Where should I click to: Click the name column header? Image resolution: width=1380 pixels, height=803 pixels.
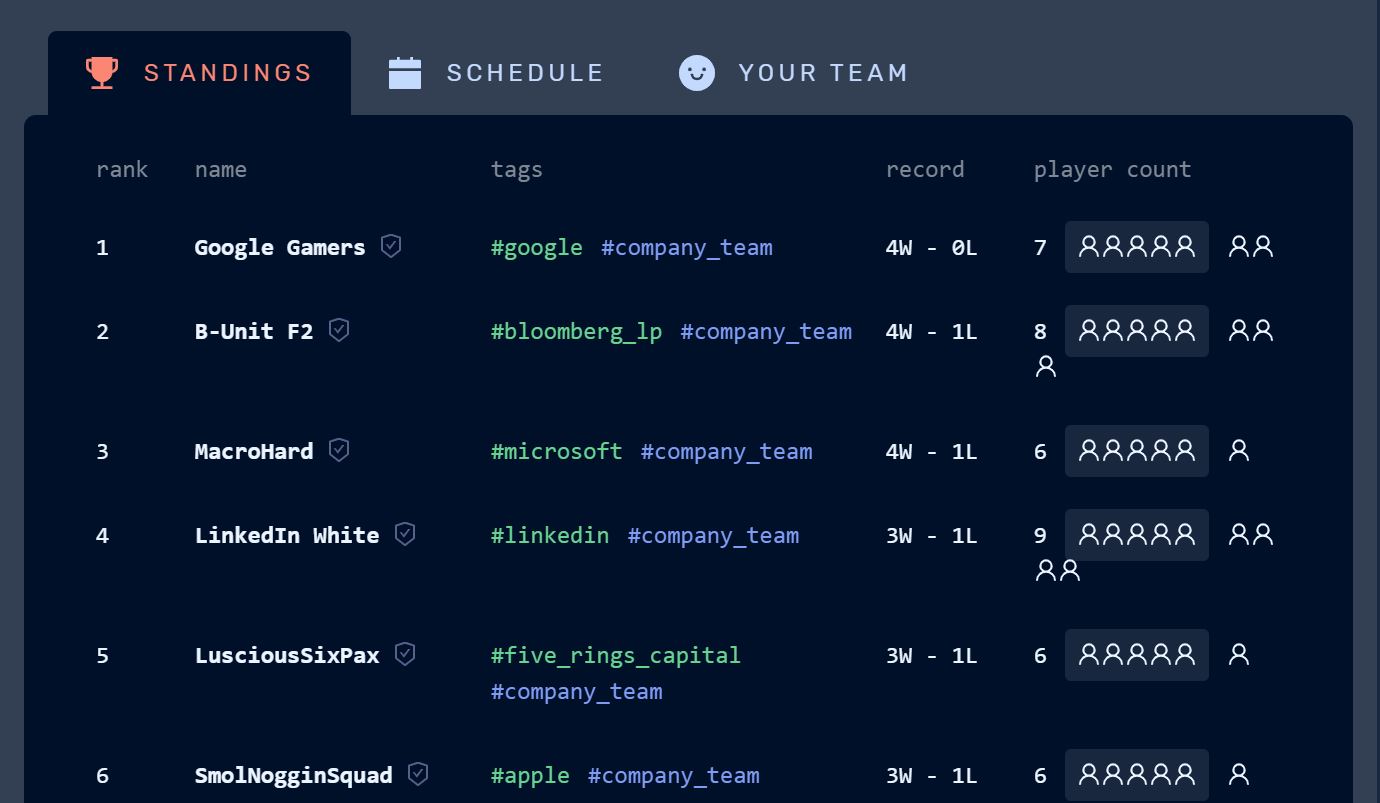pyautogui.click(x=221, y=170)
